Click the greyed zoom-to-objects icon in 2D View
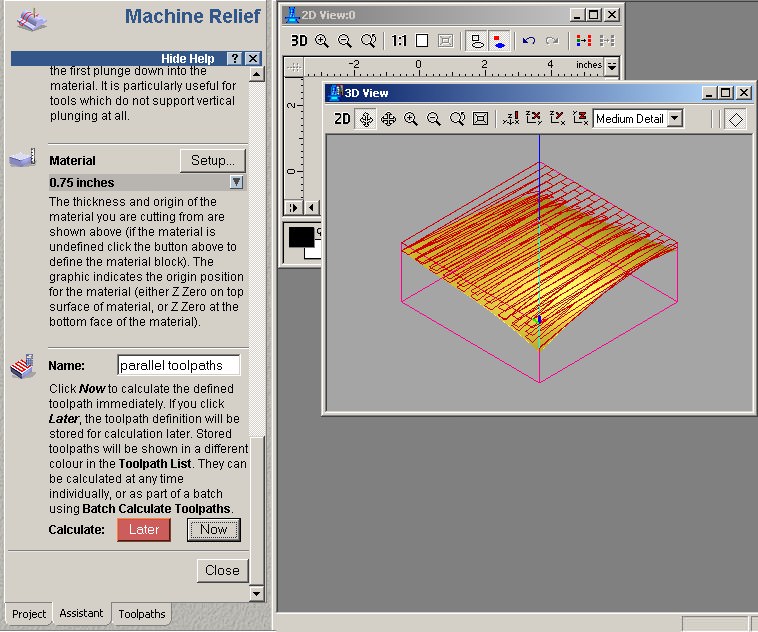Image resolution: width=758 pixels, height=632 pixels. 445,41
